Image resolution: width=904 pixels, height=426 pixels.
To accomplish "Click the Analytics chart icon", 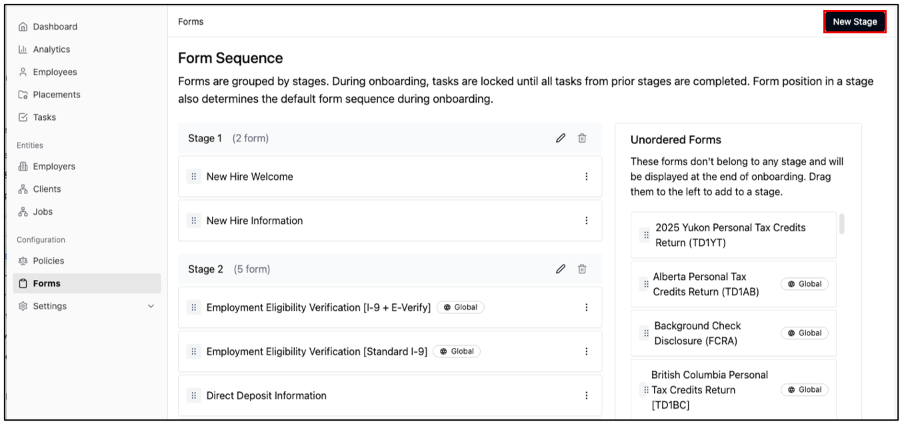I will [x=23, y=49].
